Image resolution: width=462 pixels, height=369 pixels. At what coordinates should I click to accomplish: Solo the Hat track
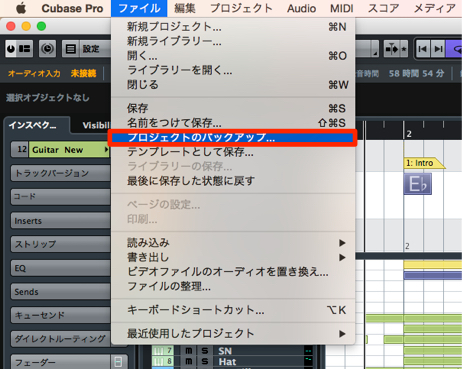click(205, 361)
